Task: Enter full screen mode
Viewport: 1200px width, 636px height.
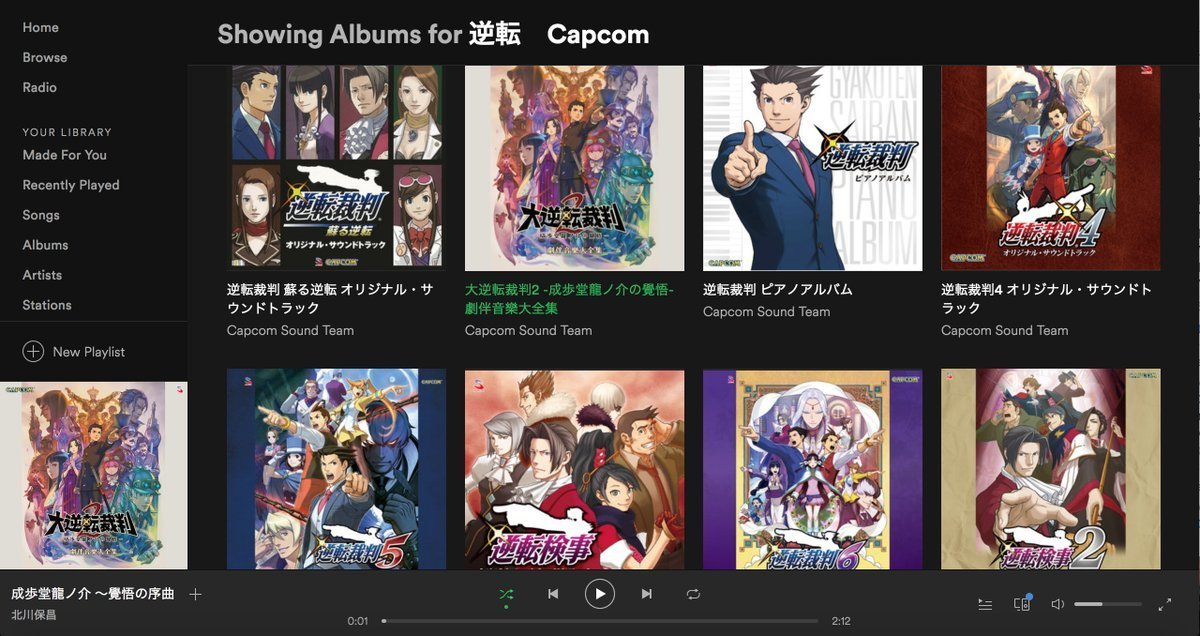Action: point(1165,604)
